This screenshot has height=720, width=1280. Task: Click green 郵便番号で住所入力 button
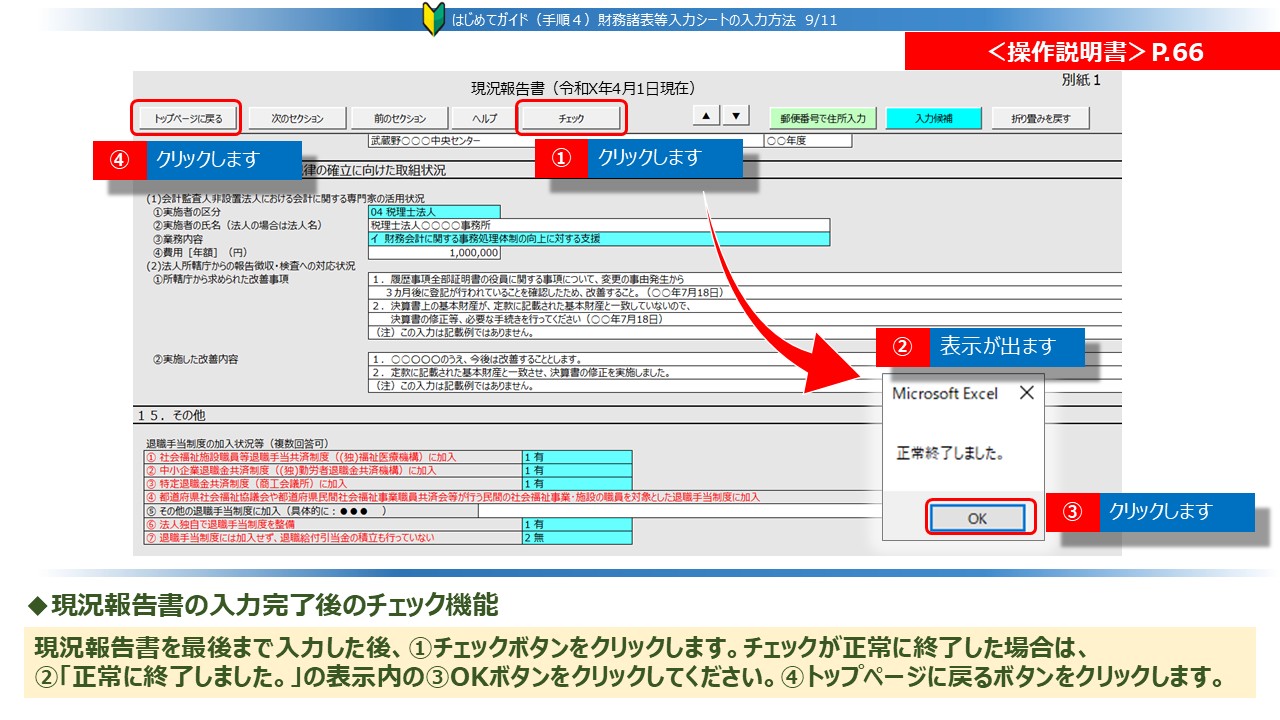click(x=823, y=118)
